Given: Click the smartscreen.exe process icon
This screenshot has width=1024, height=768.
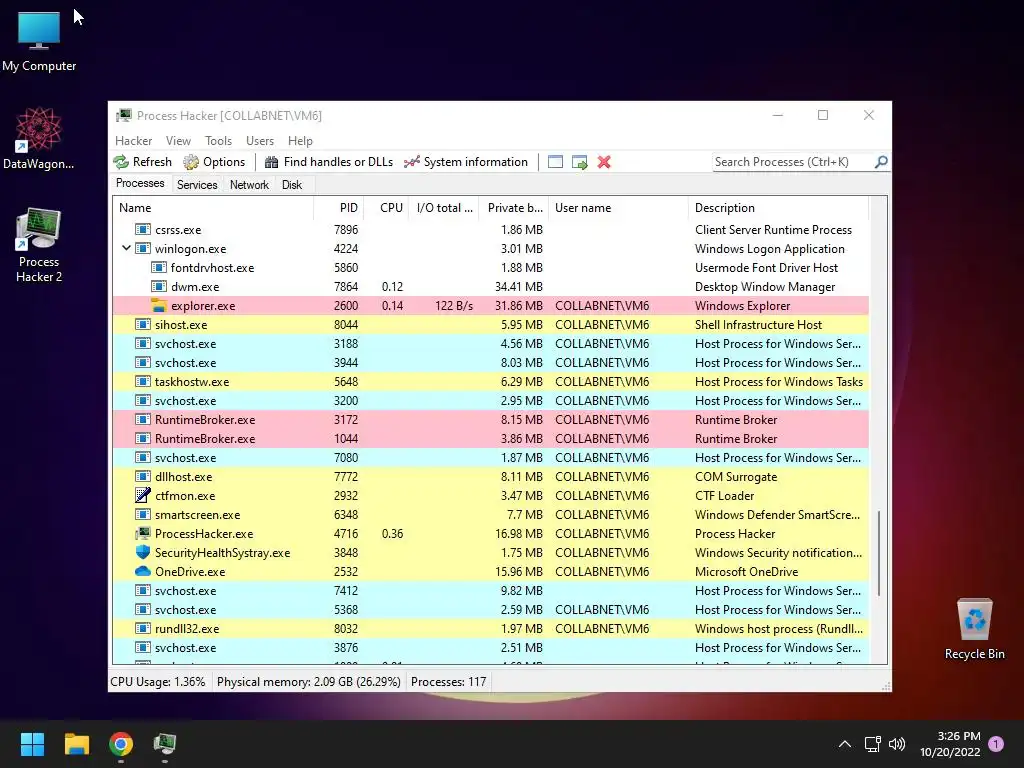Looking at the screenshot, I should click(143, 514).
